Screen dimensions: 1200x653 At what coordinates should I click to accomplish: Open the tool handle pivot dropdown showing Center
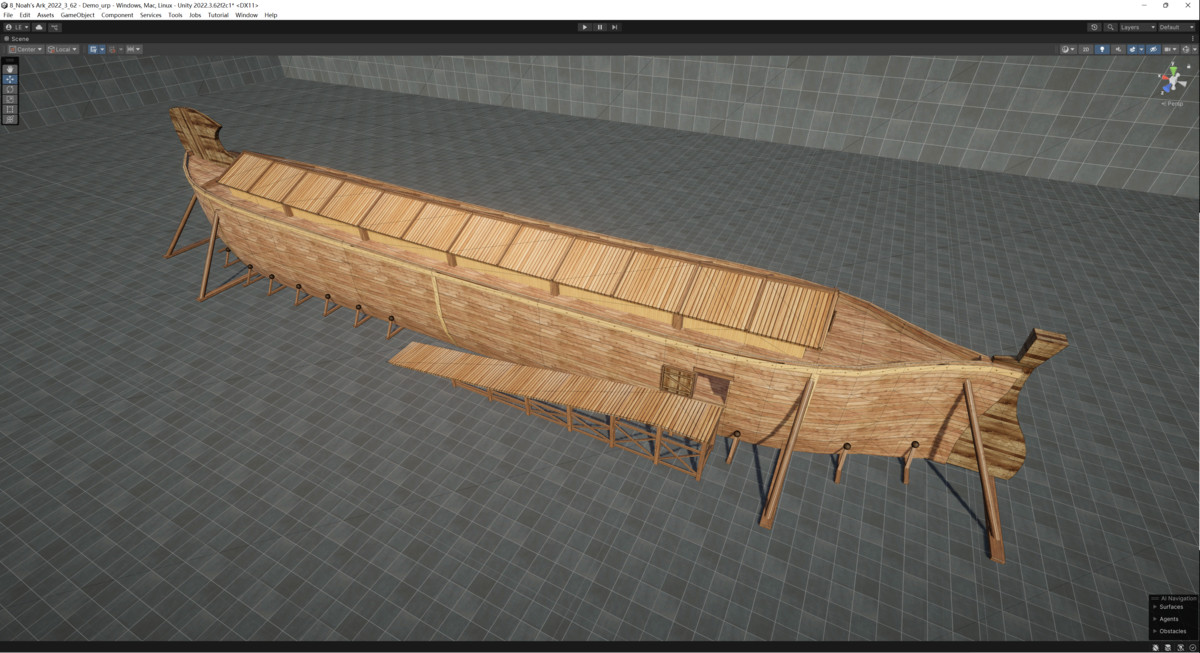[x=28, y=49]
